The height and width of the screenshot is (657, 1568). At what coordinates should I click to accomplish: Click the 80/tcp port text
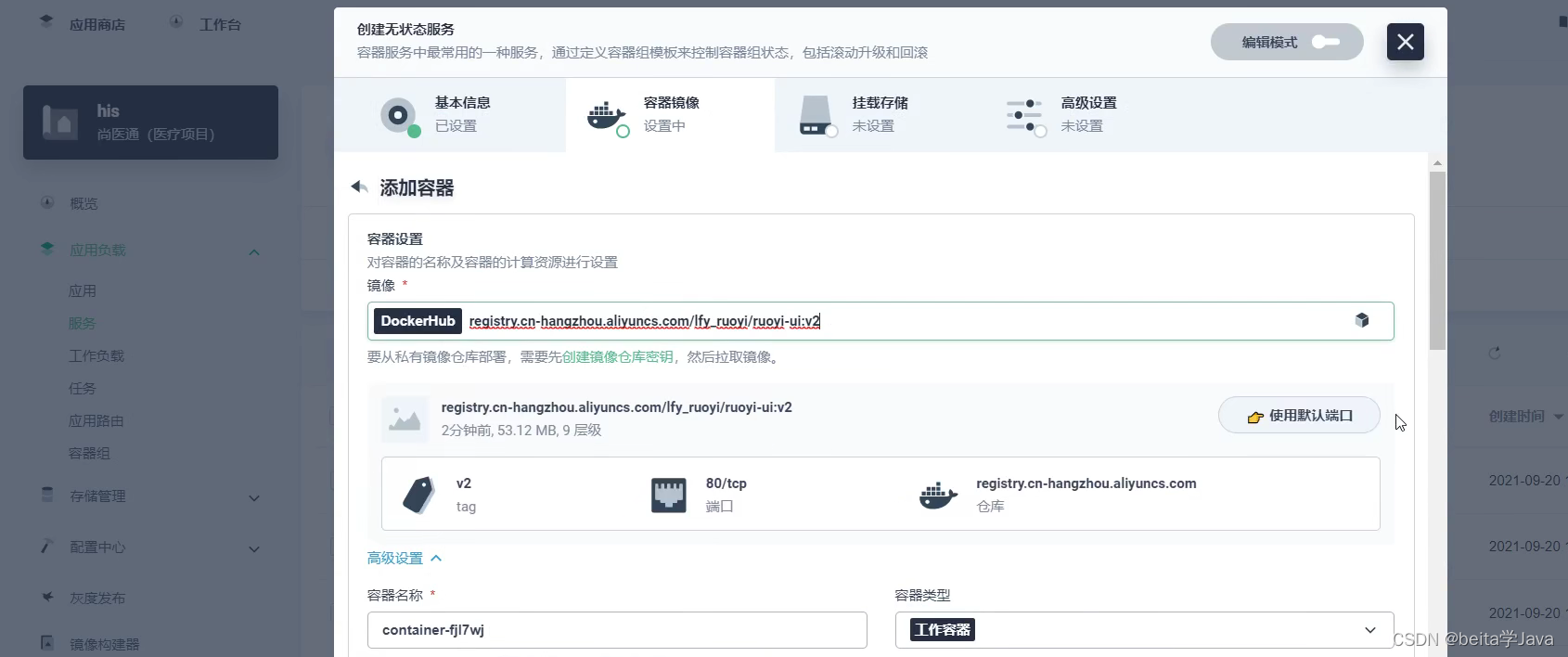click(726, 483)
